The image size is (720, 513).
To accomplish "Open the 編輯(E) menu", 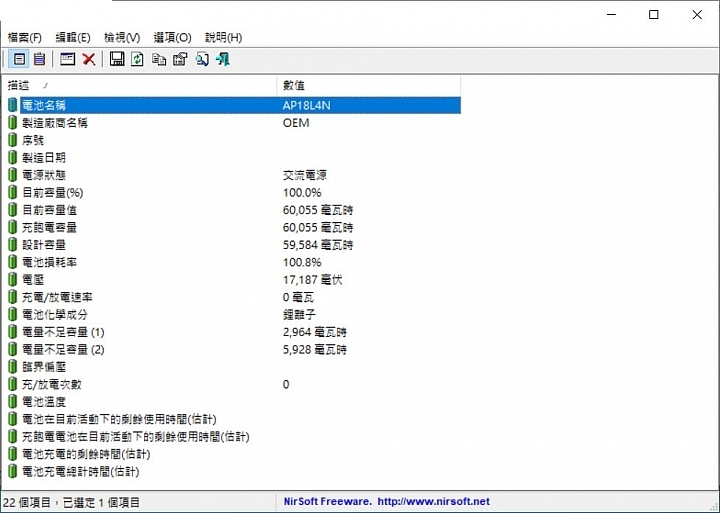I will coord(73,37).
